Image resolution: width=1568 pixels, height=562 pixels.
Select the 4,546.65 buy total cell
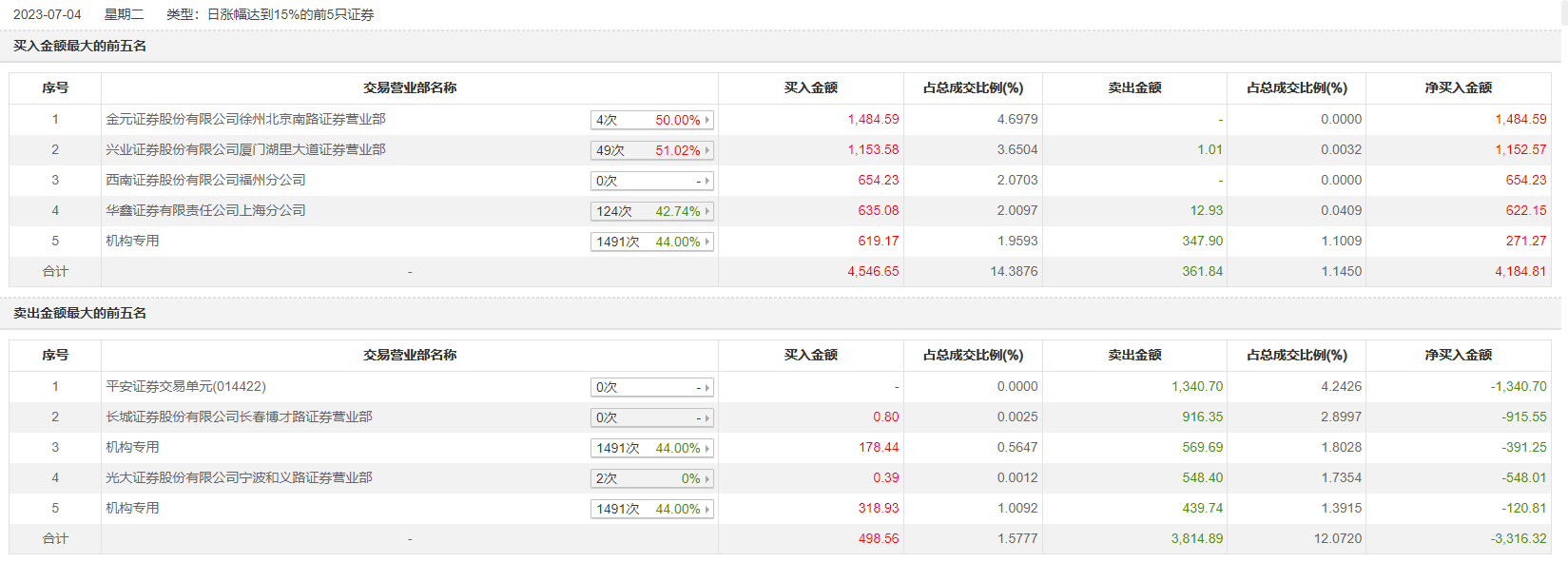(873, 271)
